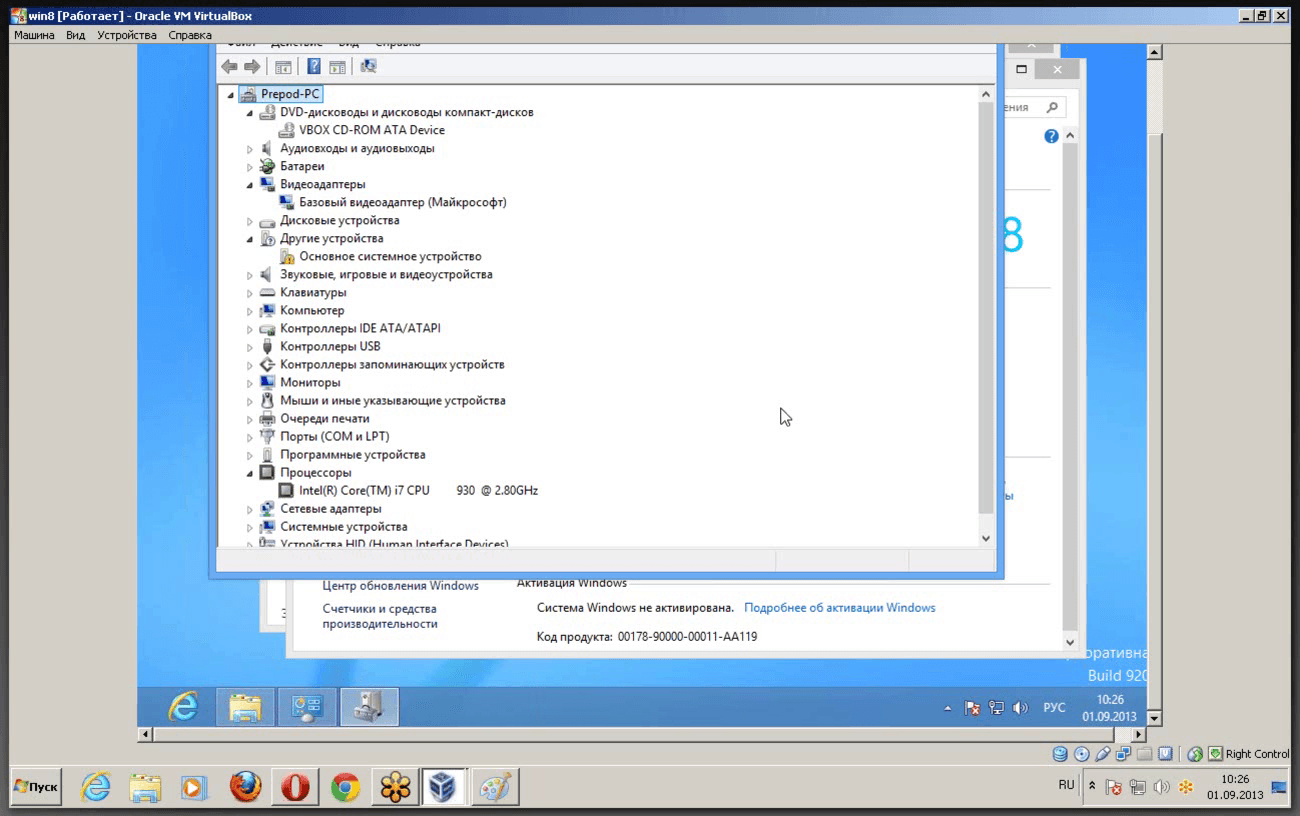1300x816 pixels.
Task: Click the guest Action Center flag tray icon
Action: (972, 708)
